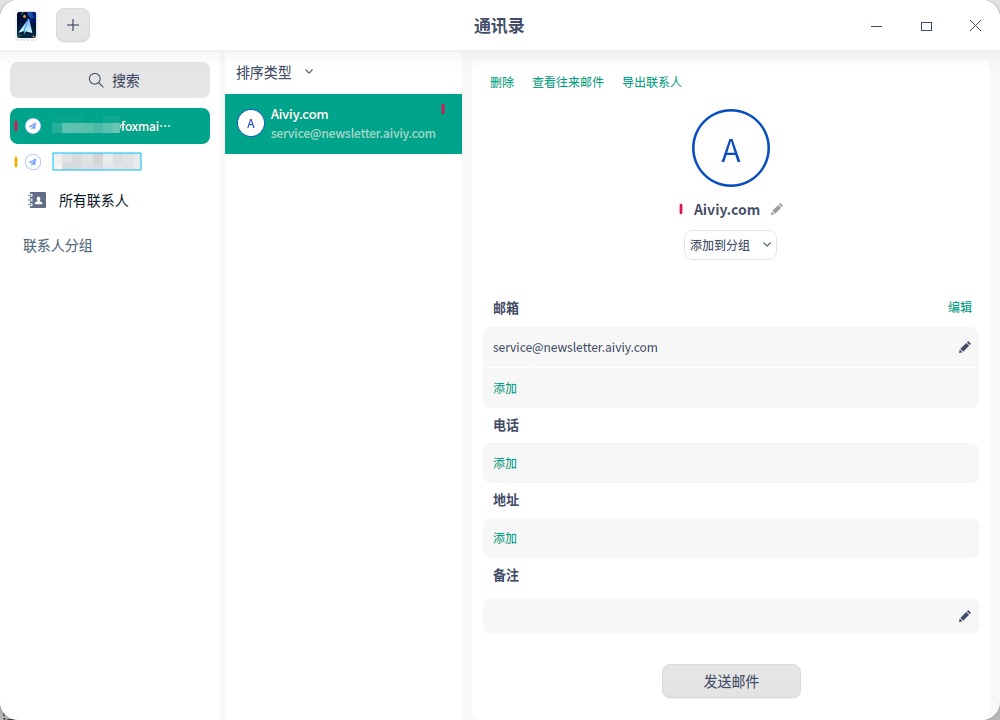Click the plus button in title bar
This screenshot has width=1000, height=720.
(x=73, y=26)
